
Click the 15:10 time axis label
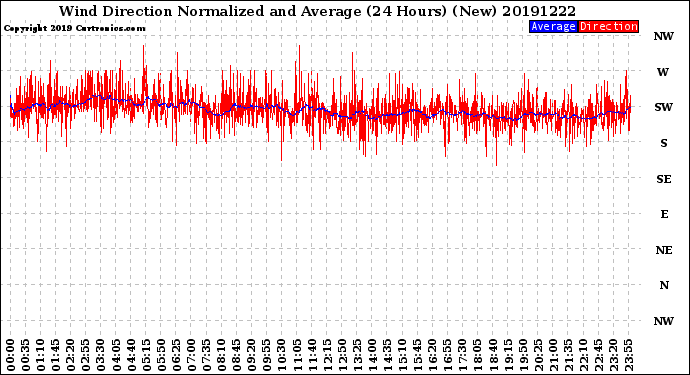click(x=402, y=355)
